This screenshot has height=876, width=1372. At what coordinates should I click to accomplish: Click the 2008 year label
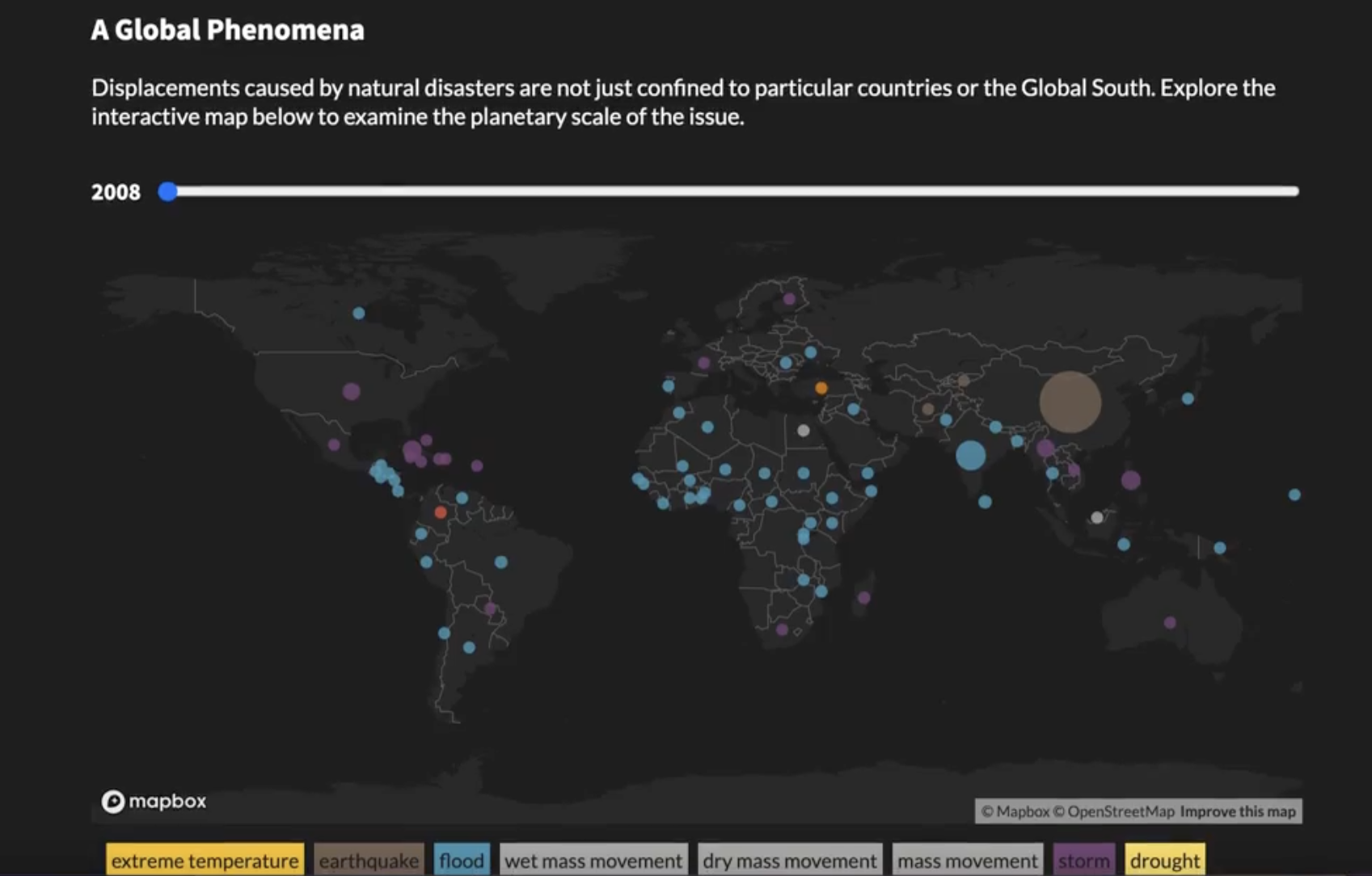(116, 192)
